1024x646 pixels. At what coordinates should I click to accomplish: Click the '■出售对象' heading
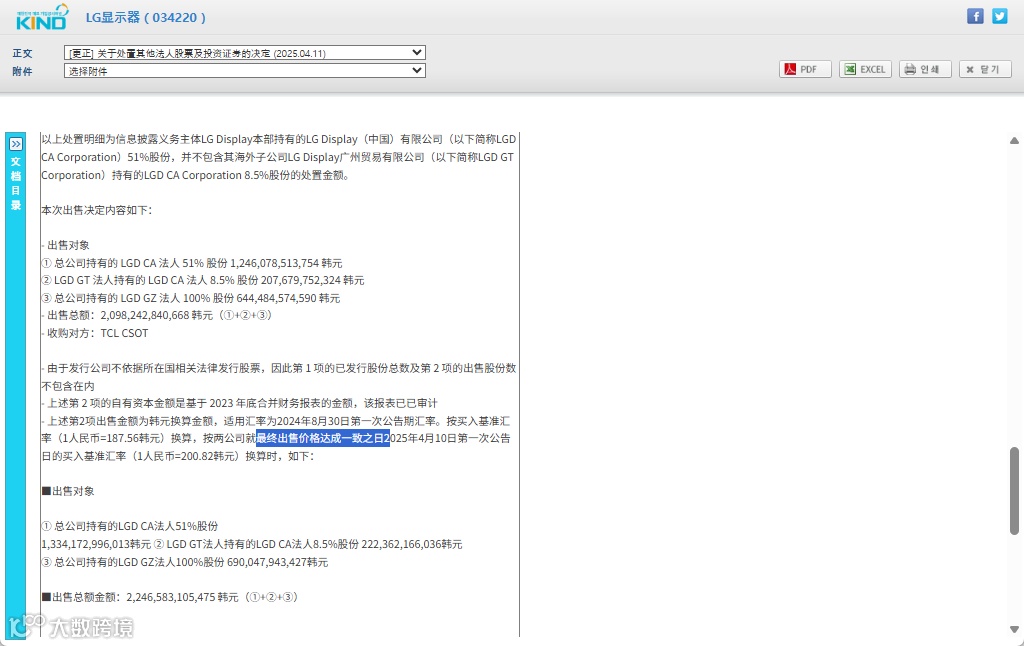(x=68, y=491)
